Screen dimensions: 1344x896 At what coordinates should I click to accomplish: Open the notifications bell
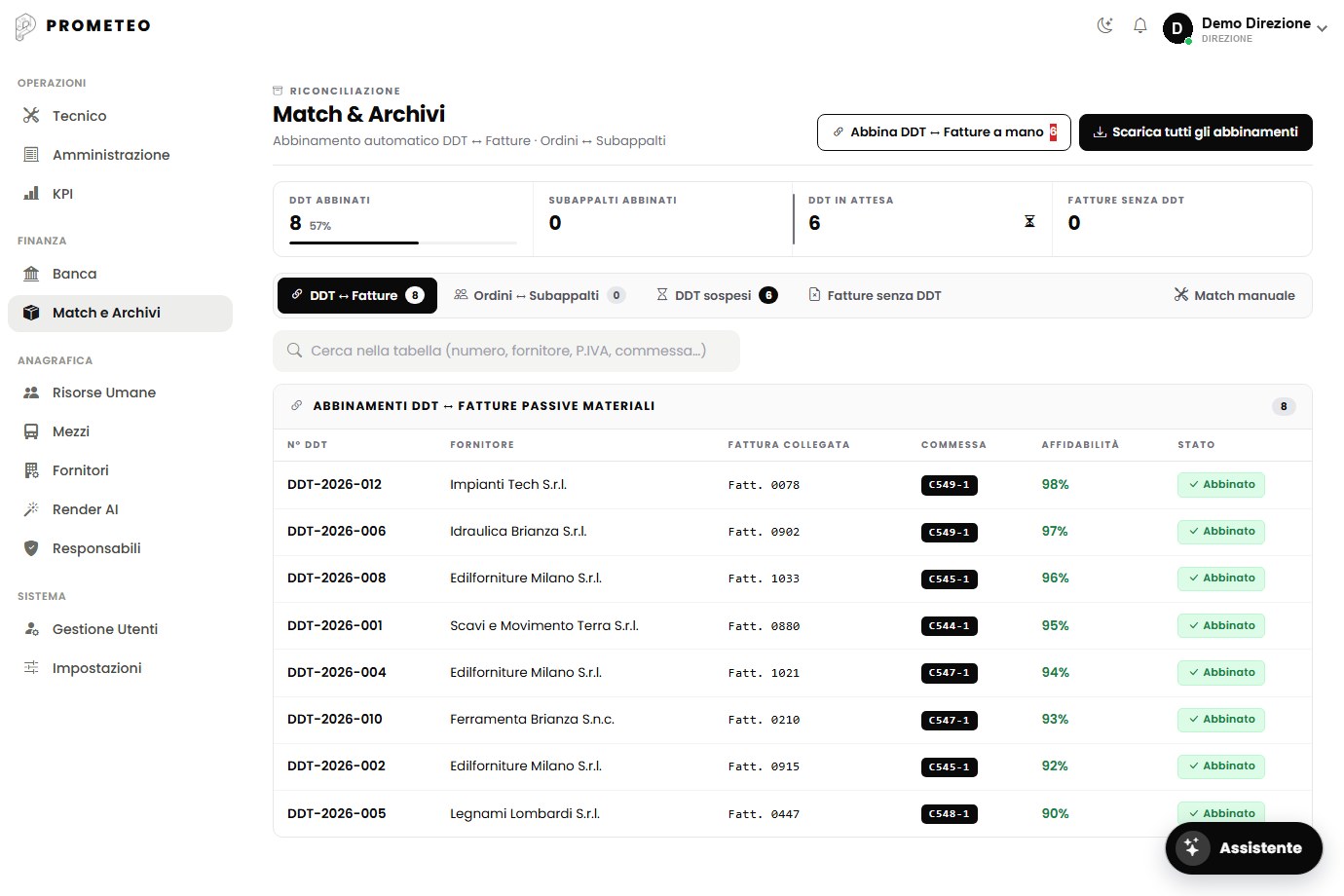tap(1140, 26)
